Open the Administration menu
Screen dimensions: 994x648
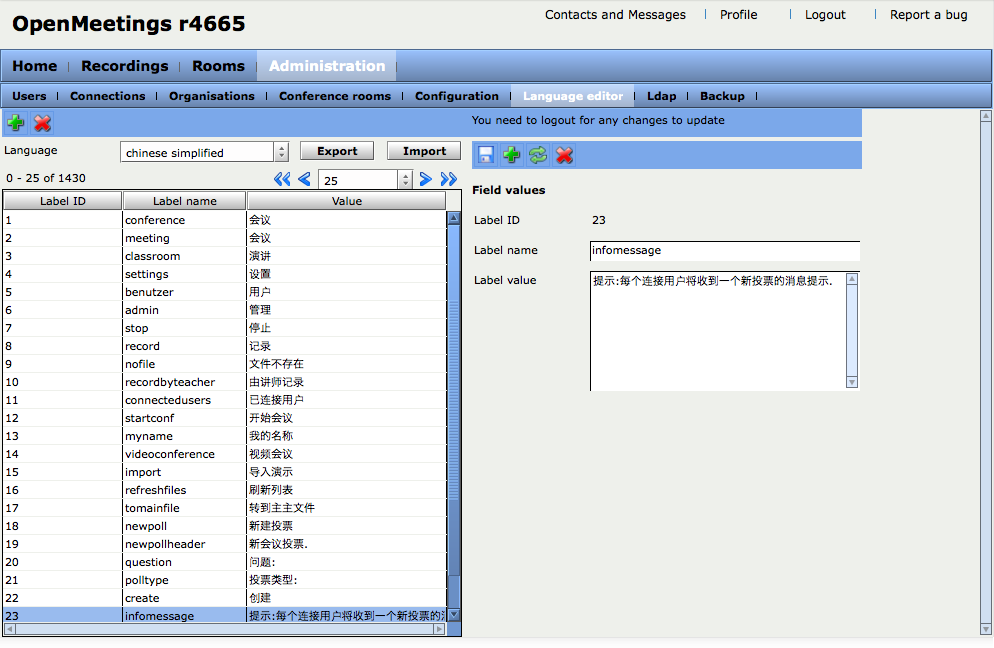point(327,66)
